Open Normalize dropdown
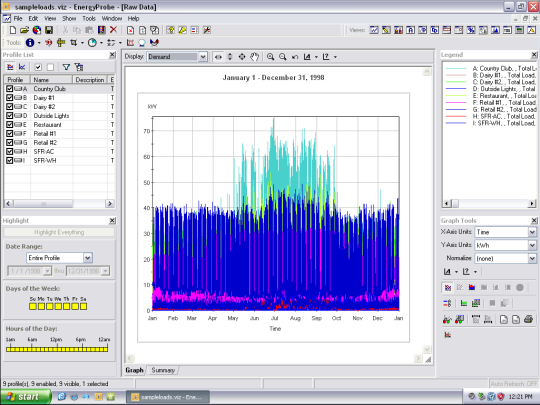The width and height of the screenshot is (540, 405). point(532,258)
